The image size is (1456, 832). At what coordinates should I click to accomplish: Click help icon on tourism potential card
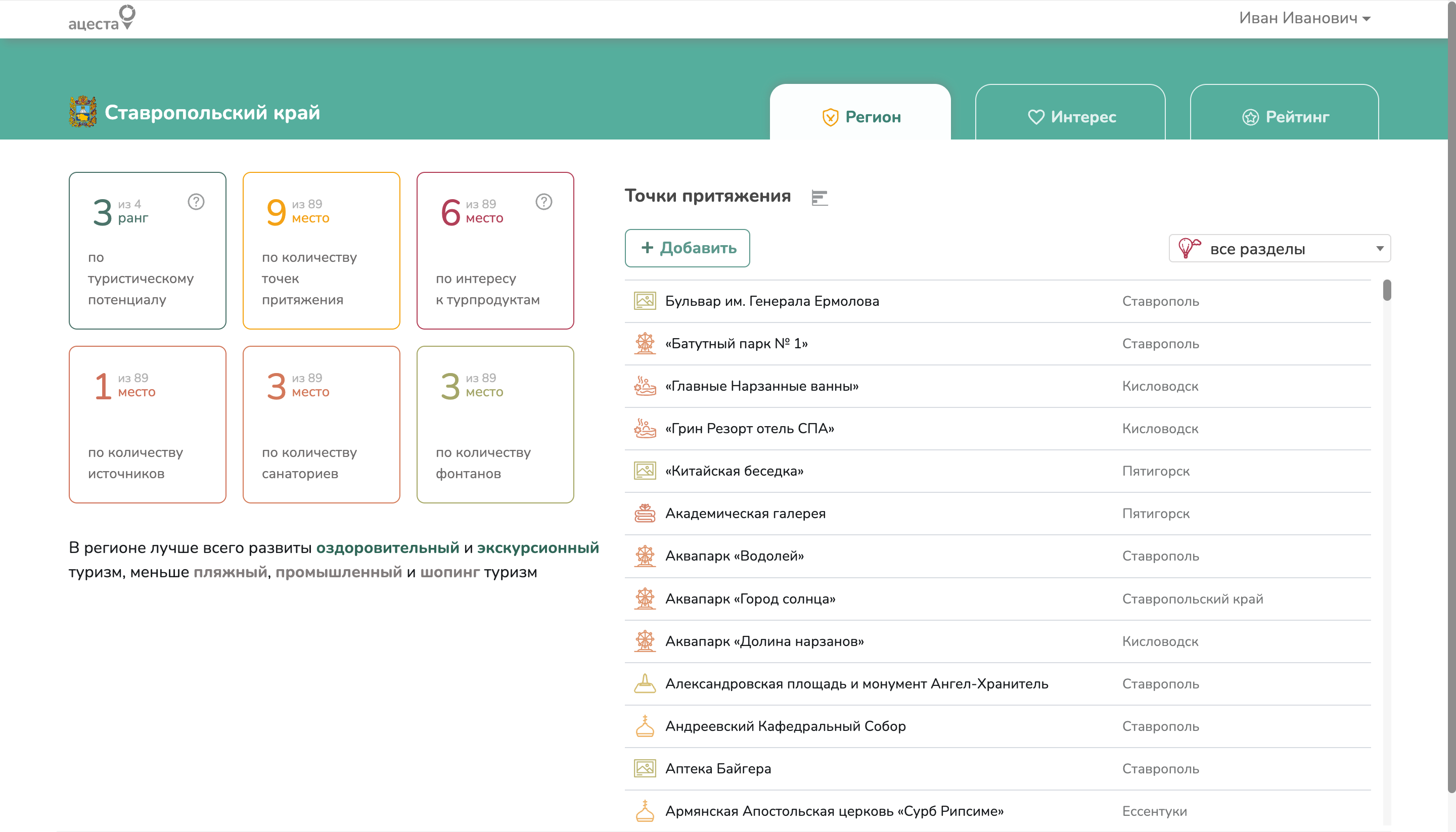click(x=196, y=202)
